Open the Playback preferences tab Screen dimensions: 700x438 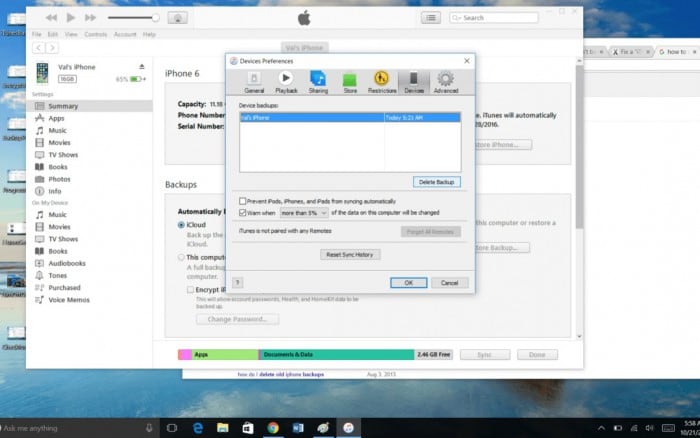286,82
